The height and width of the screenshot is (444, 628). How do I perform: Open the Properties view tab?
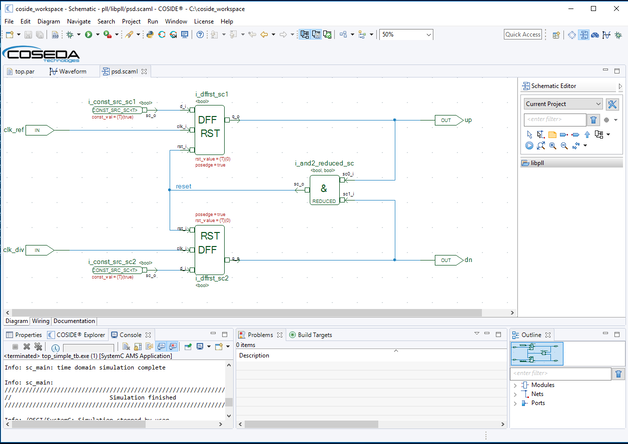(24, 335)
